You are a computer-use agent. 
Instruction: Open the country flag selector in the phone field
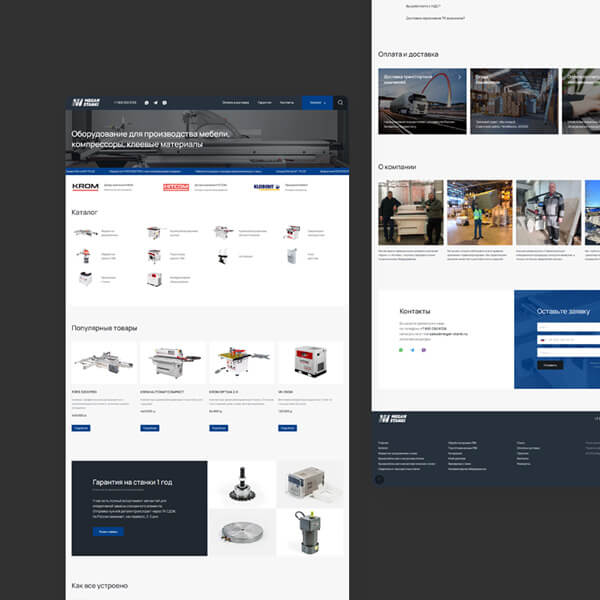tap(542, 340)
